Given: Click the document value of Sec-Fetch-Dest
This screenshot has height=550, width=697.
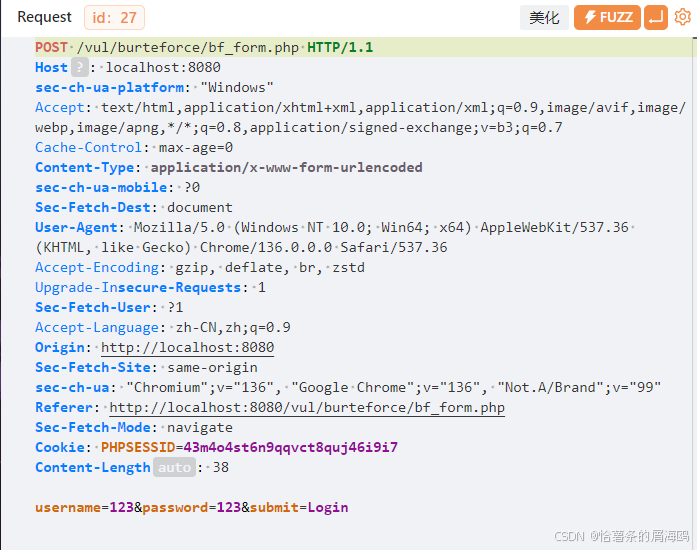Looking at the screenshot, I should [x=200, y=207].
